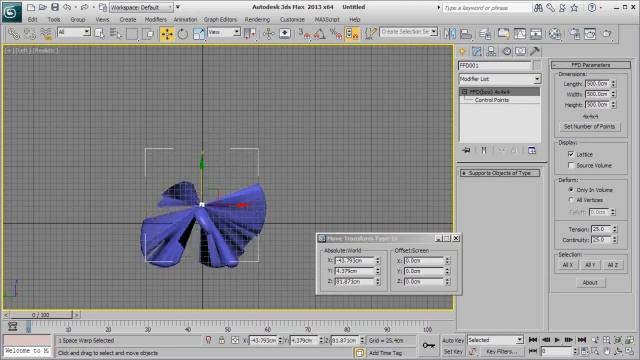Open the Create command panel tab
This screenshot has width=640, height=360.
pos(462,51)
